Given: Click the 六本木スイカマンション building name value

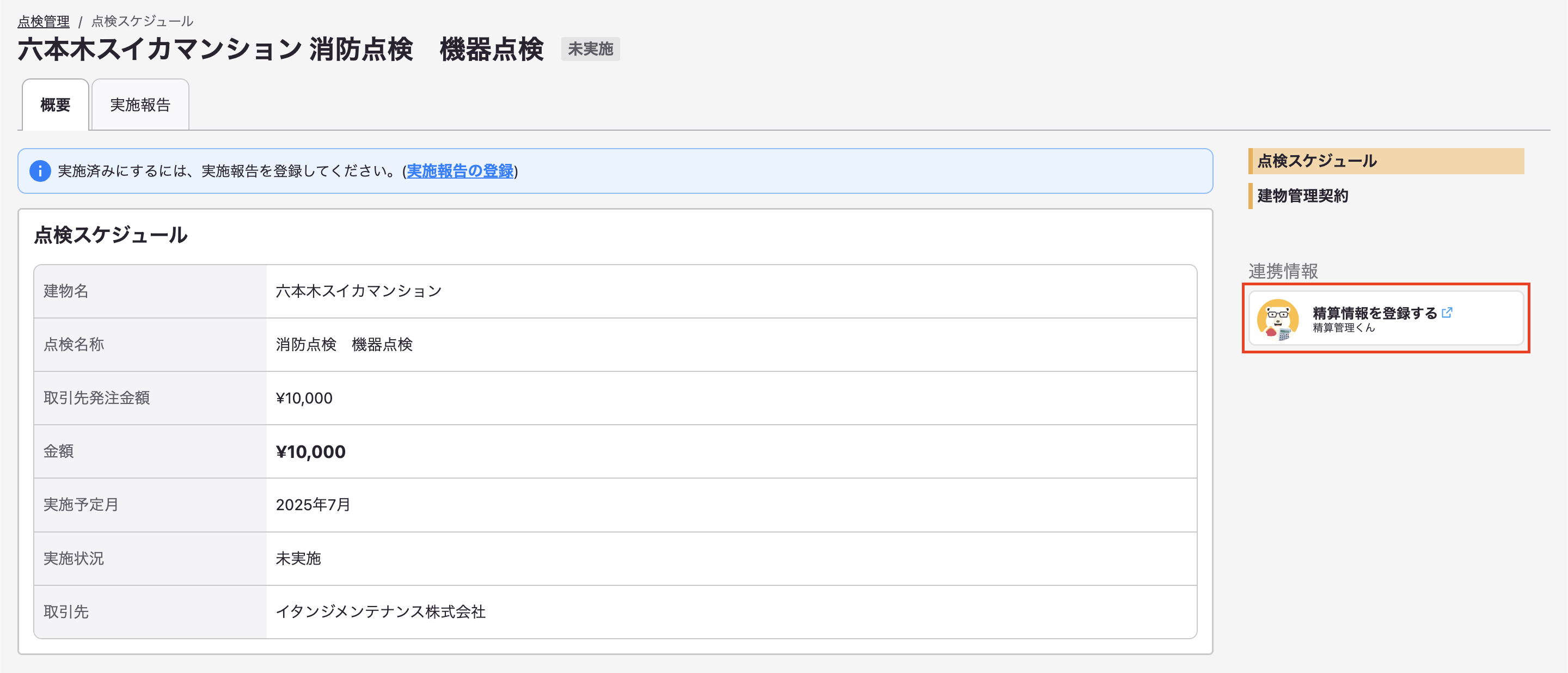Looking at the screenshot, I should pos(359,291).
